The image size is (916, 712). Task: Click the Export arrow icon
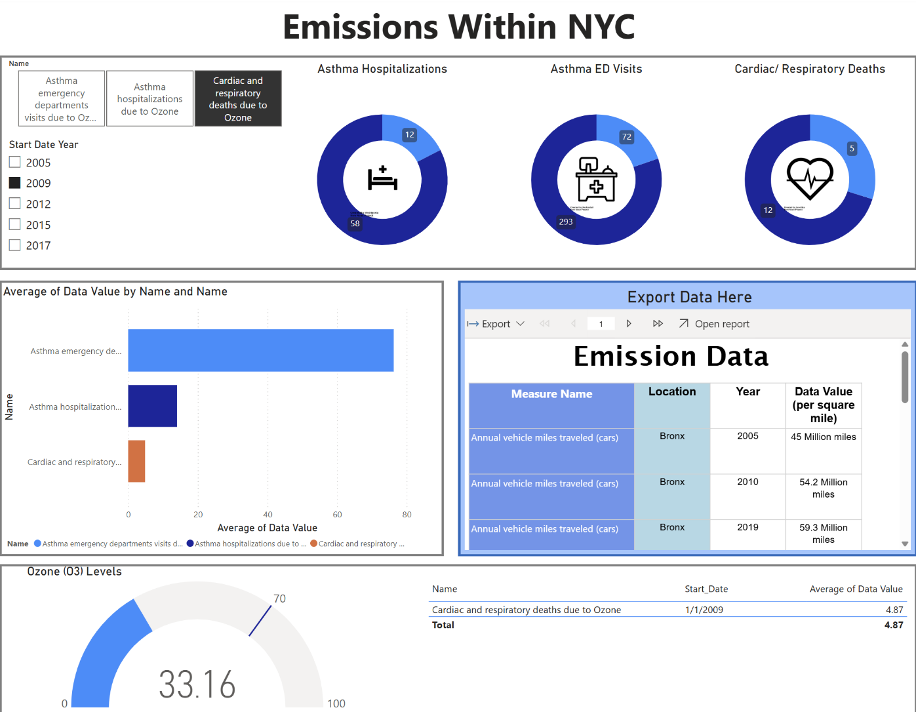(x=473, y=324)
